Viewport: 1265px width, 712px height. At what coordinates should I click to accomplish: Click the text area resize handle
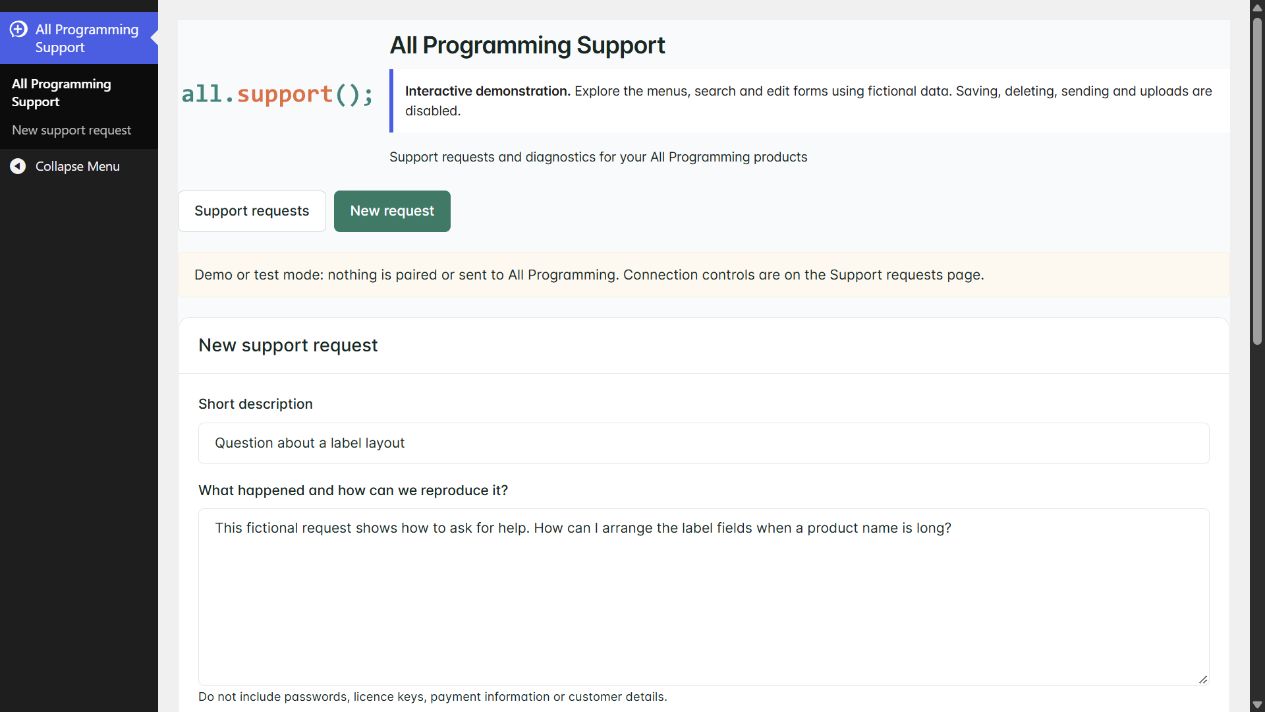1202,678
